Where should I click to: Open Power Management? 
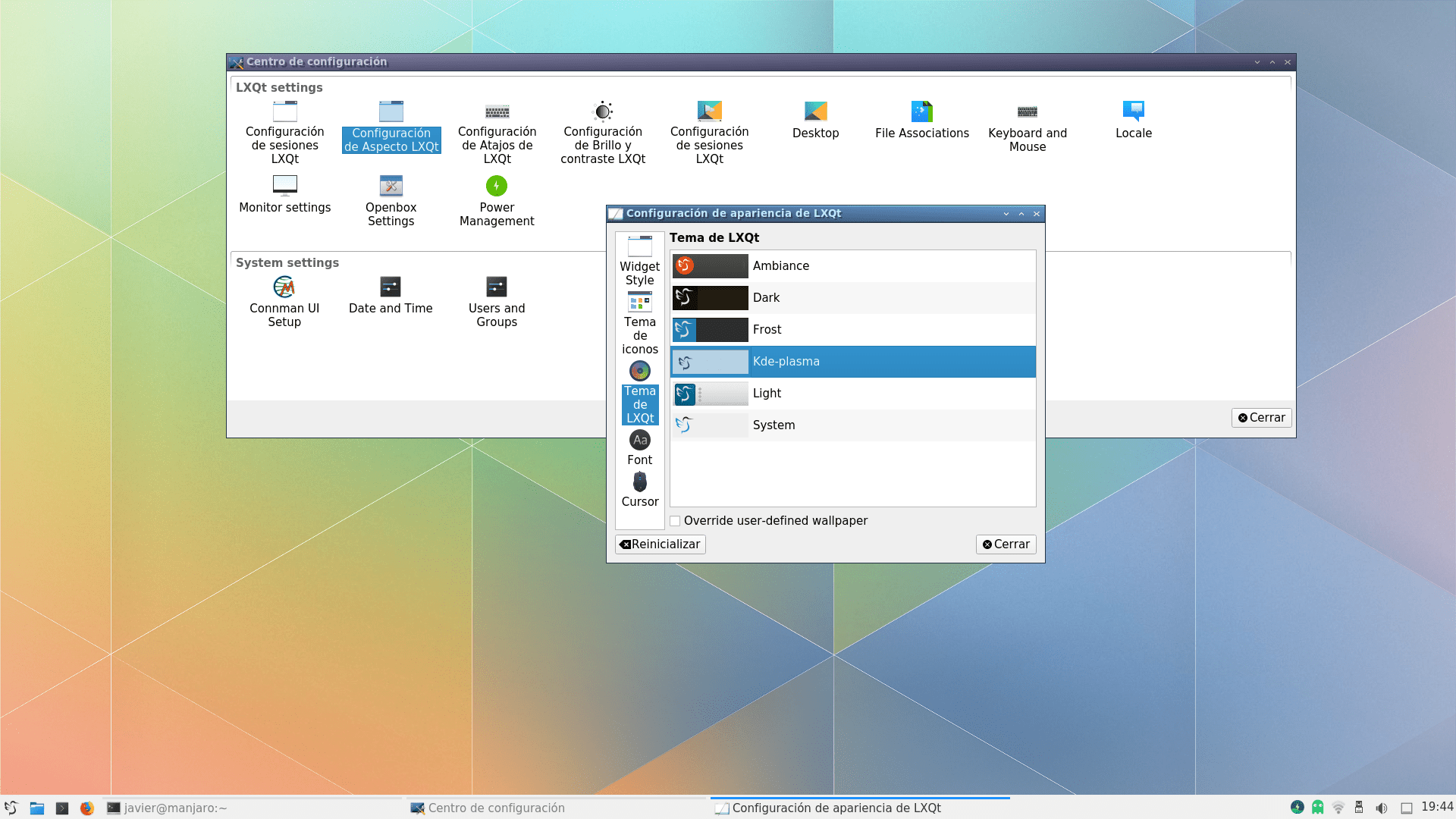[x=497, y=201]
